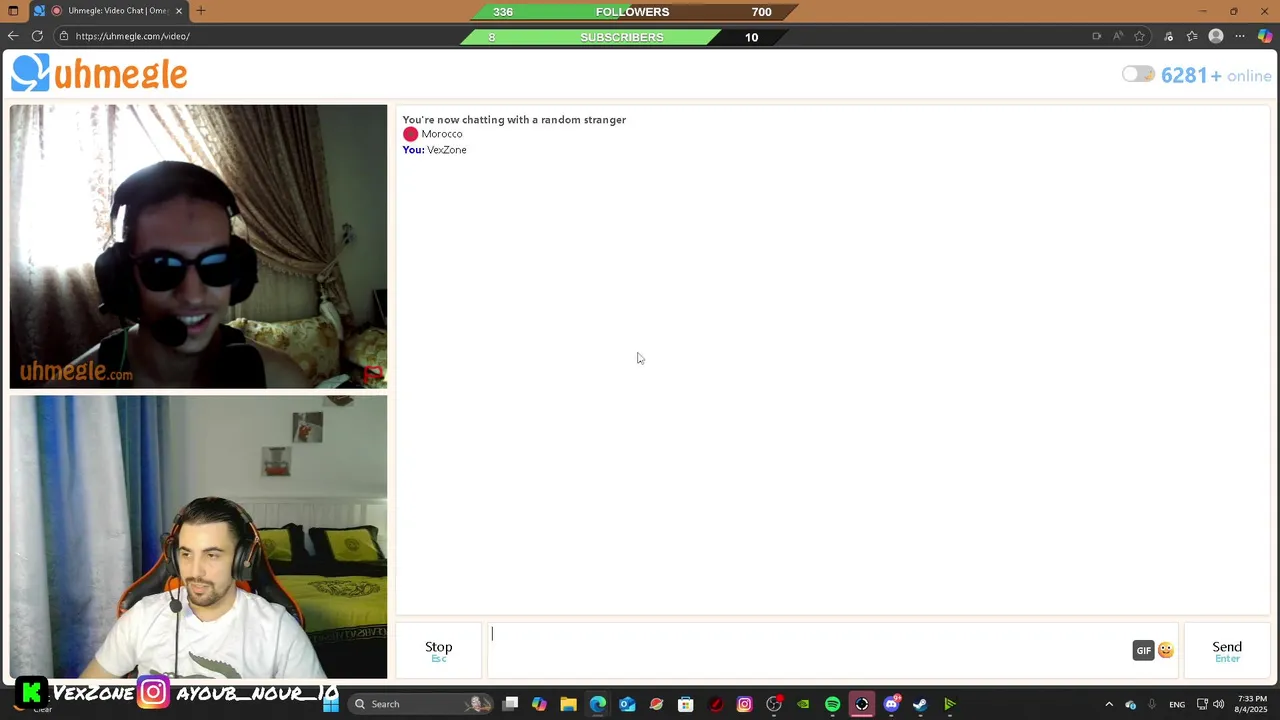Open browser extensions icon
1280x720 pixels.
[1168, 36]
